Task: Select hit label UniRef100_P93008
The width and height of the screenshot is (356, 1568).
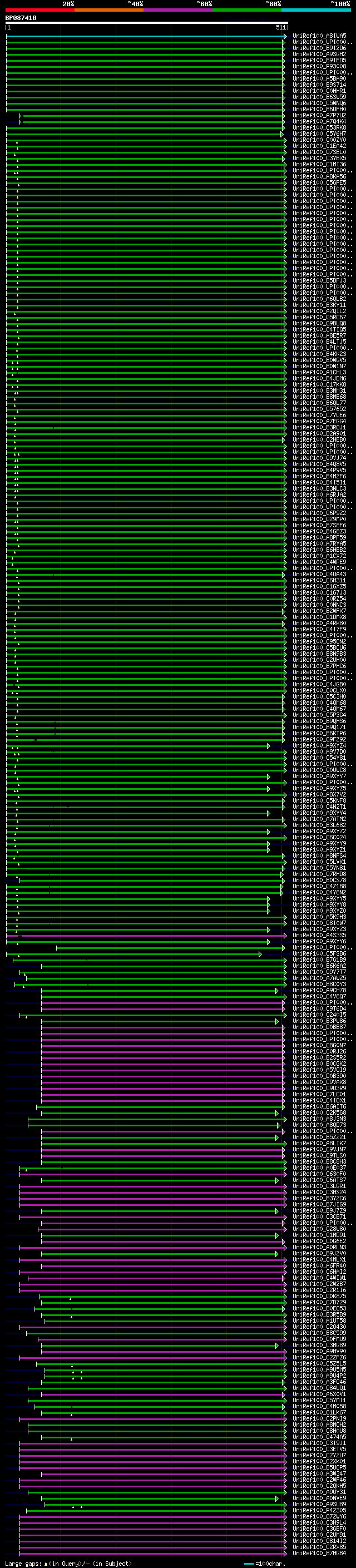Action: pos(319,66)
